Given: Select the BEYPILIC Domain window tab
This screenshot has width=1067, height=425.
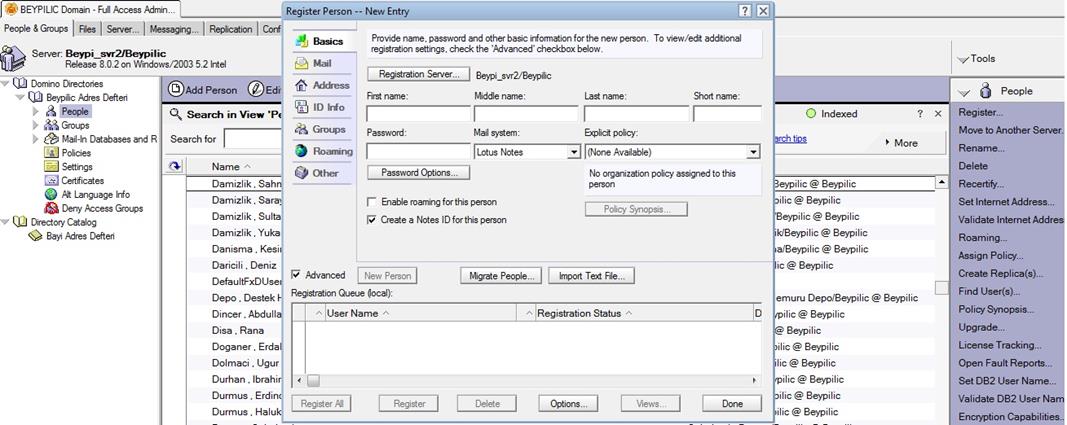Looking at the screenshot, I should pos(91,10).
